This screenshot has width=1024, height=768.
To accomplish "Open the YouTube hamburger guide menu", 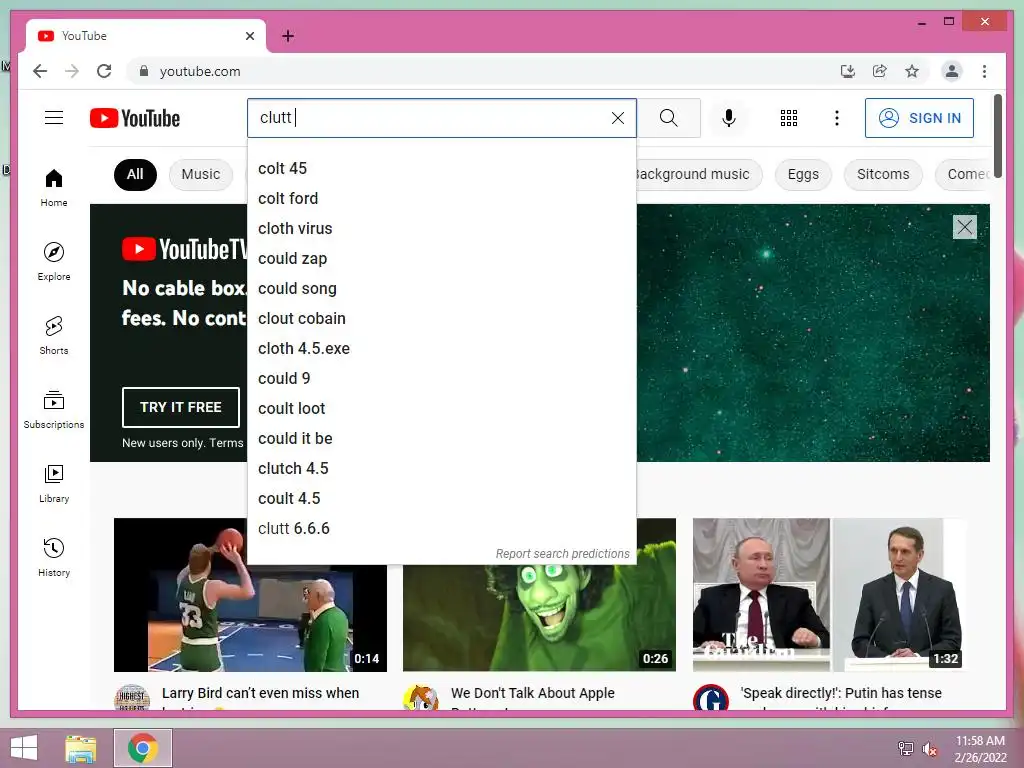I will [54, 118].
